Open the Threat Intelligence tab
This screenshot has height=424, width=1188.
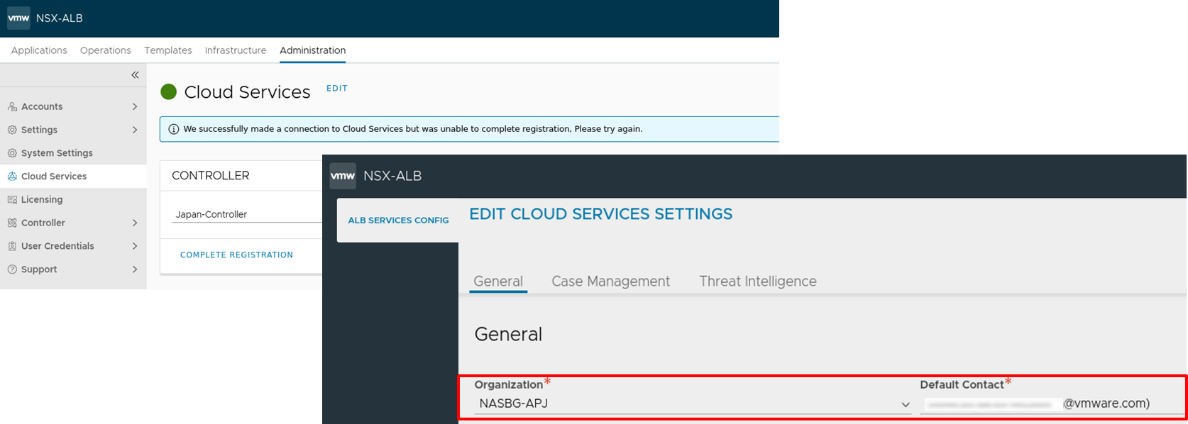click(x=757, y=282)
